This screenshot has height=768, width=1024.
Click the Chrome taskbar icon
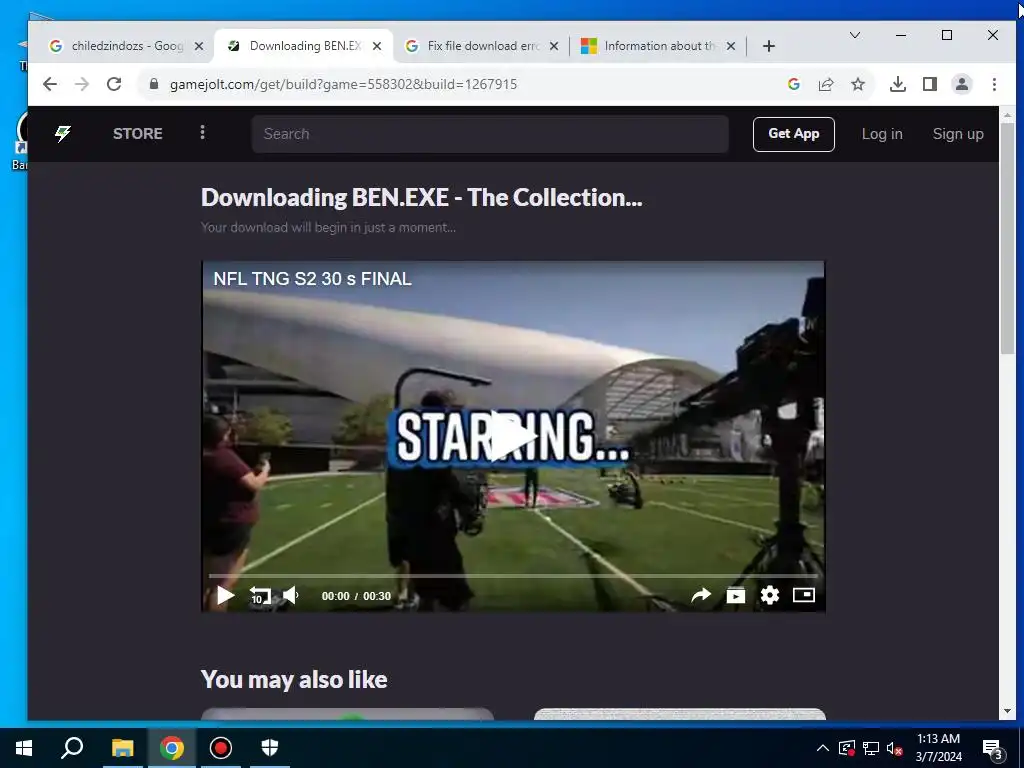[172, 748]
